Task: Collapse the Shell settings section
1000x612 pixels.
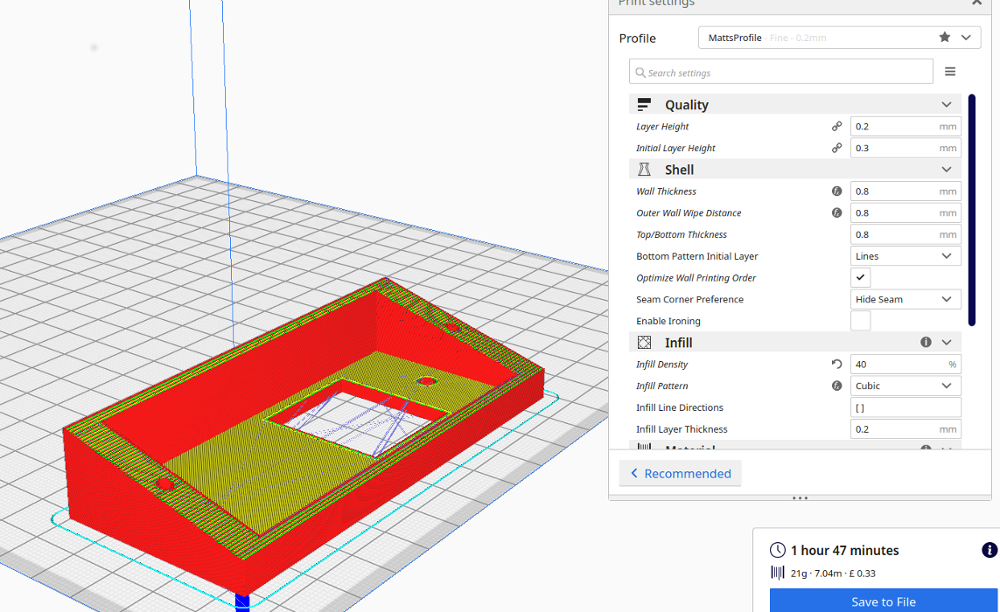Action: [946, 170]
